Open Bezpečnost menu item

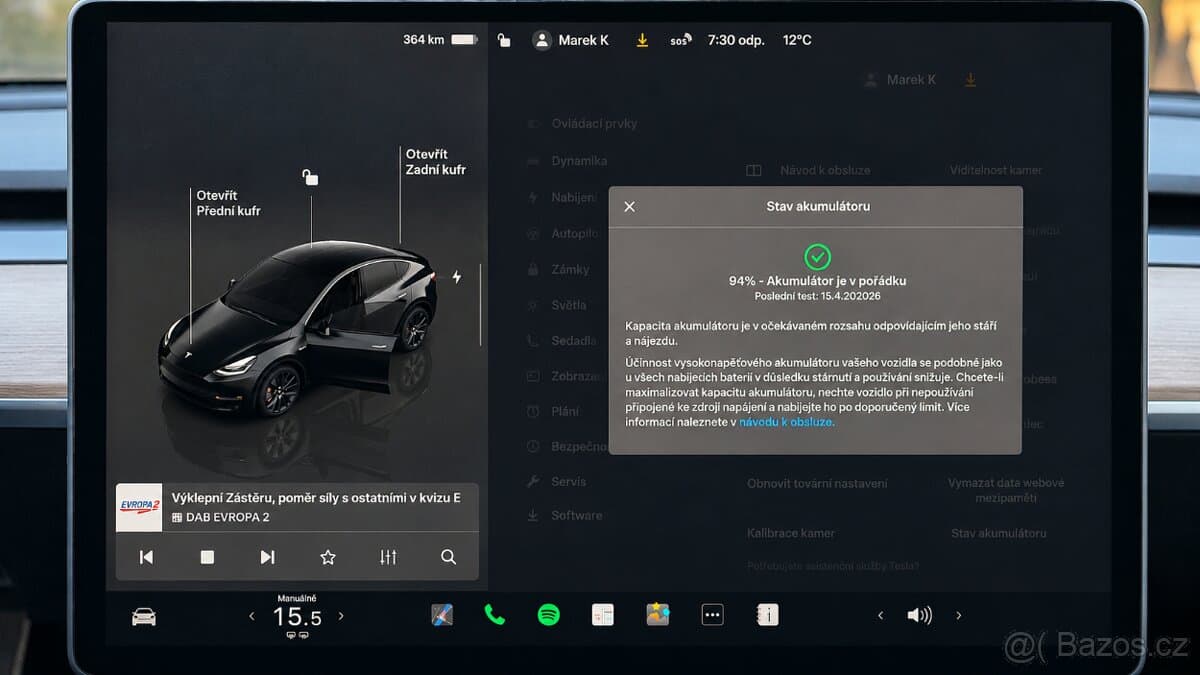pos(566,447)
